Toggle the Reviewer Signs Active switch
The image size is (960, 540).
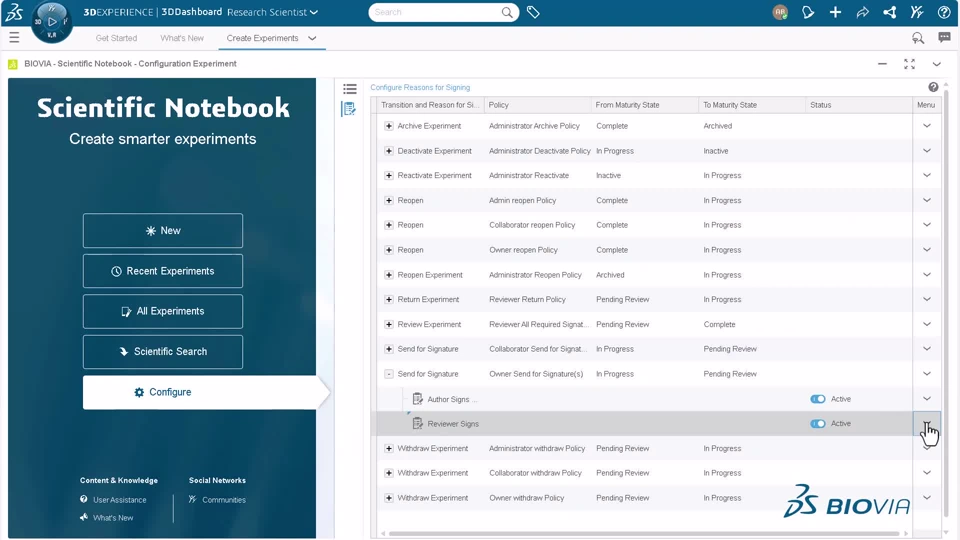click(x=817, y=424)
